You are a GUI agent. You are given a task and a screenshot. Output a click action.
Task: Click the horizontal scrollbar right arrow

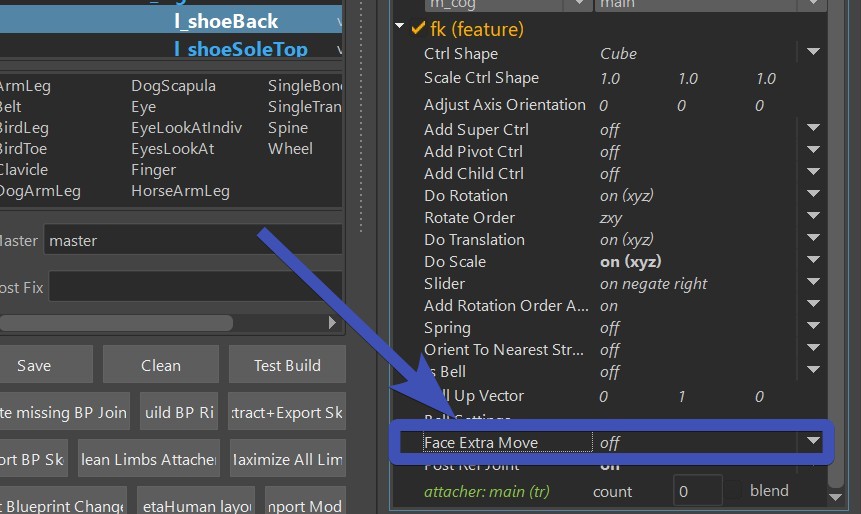(x=332, y=322)
